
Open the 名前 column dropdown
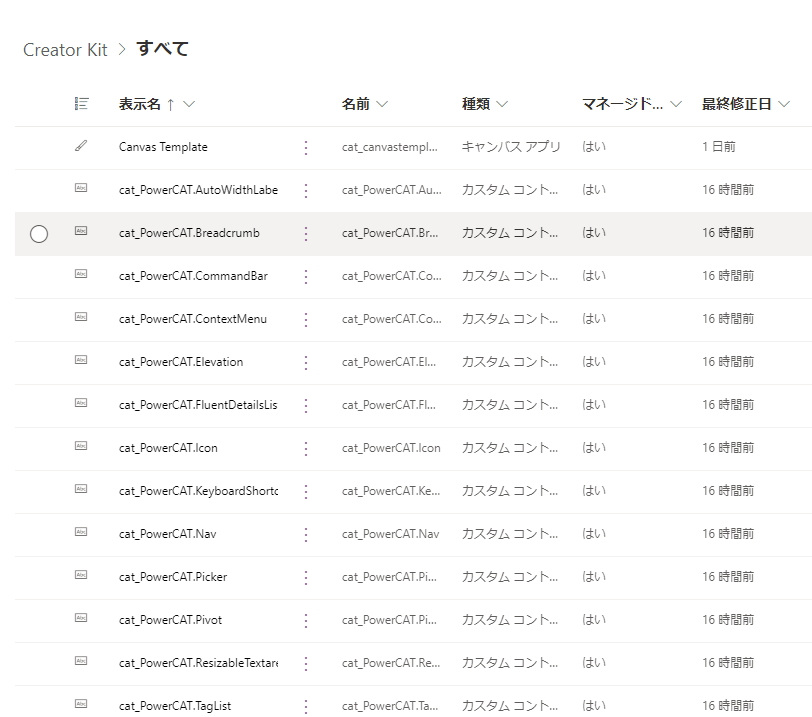(382, 104)
